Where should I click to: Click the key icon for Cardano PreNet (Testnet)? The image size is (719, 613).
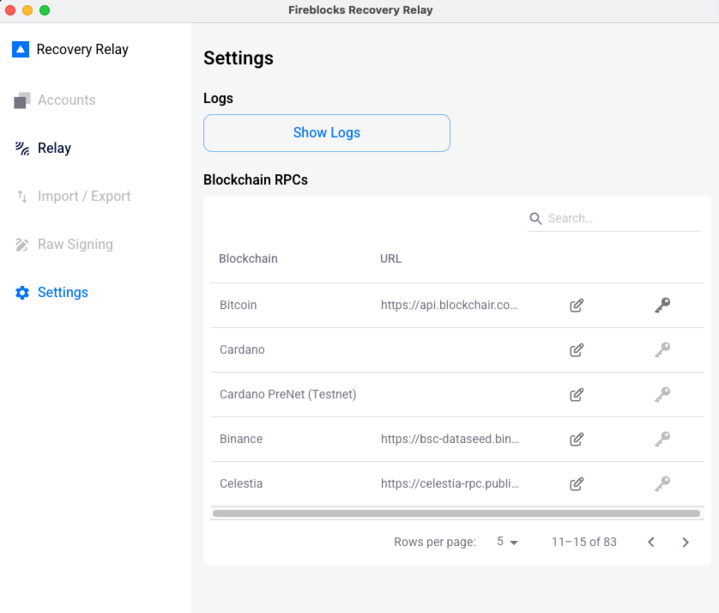(662, 394)
